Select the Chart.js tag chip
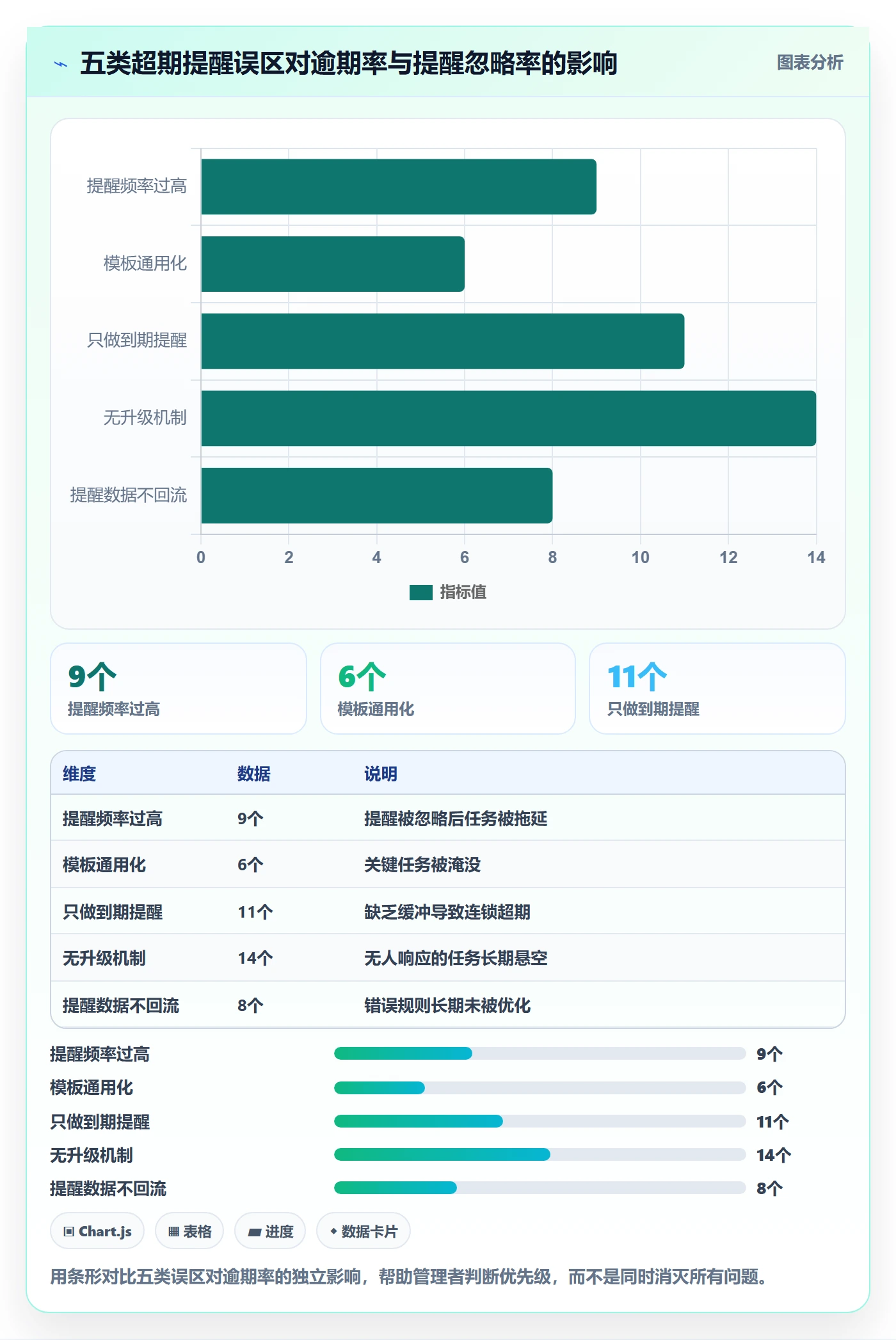The height and width of the screenshot is (1340, 896). [97, 1231]
